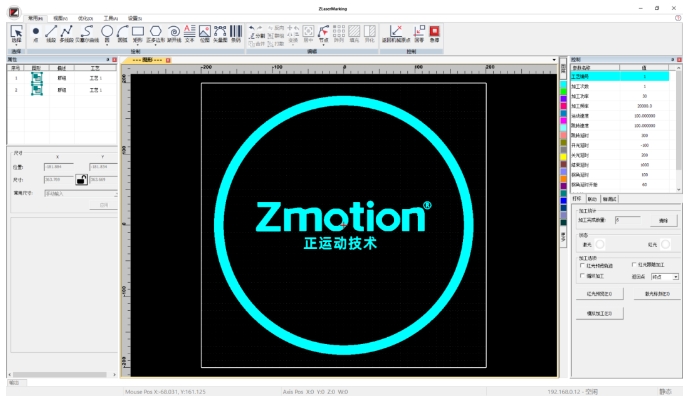Screen dimensions: 692x401
Task: Insert Text (文本) object tool
Action: [x=189, y=34]
